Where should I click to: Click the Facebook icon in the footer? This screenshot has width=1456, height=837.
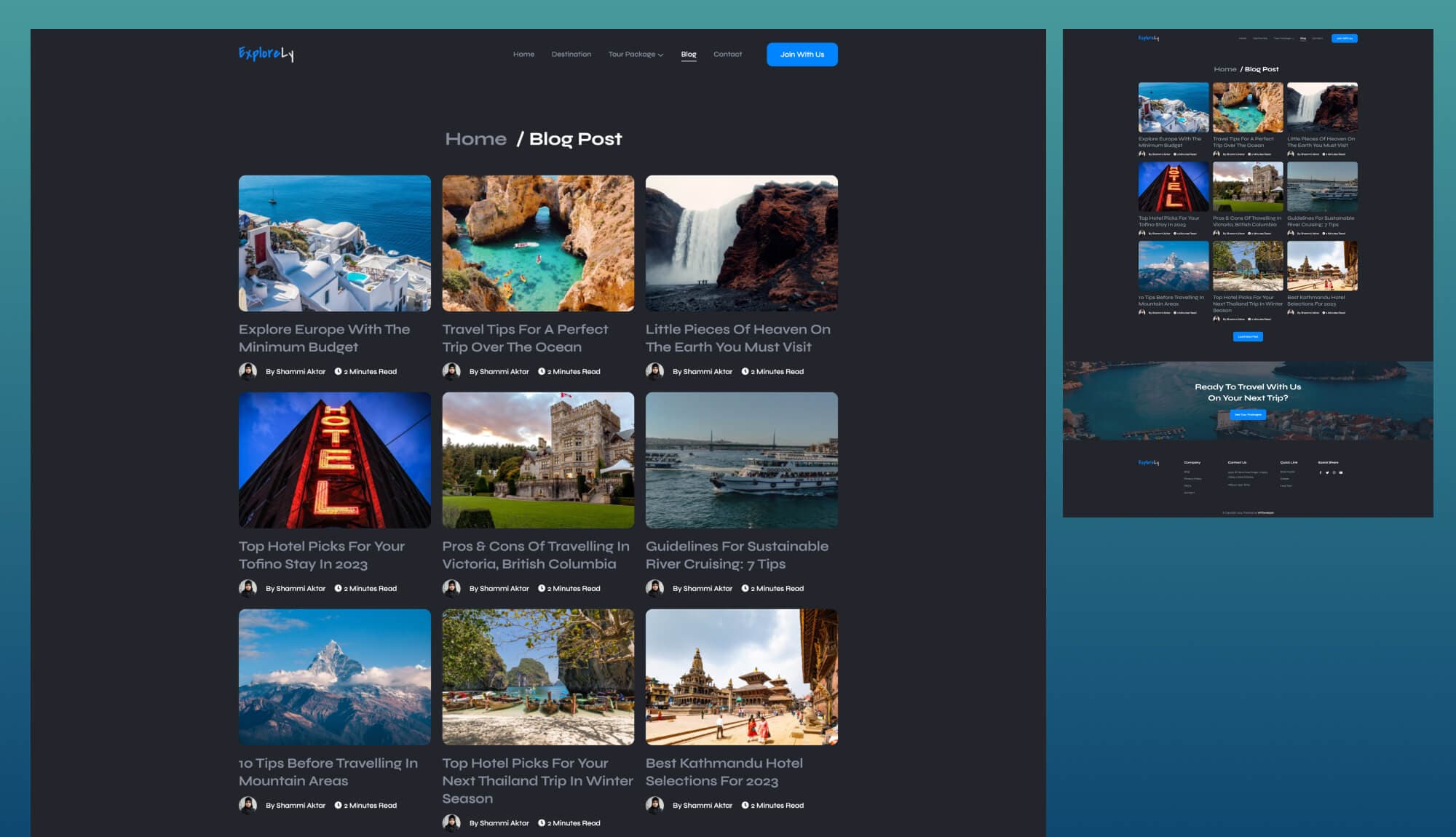[x=1321, y=473]
